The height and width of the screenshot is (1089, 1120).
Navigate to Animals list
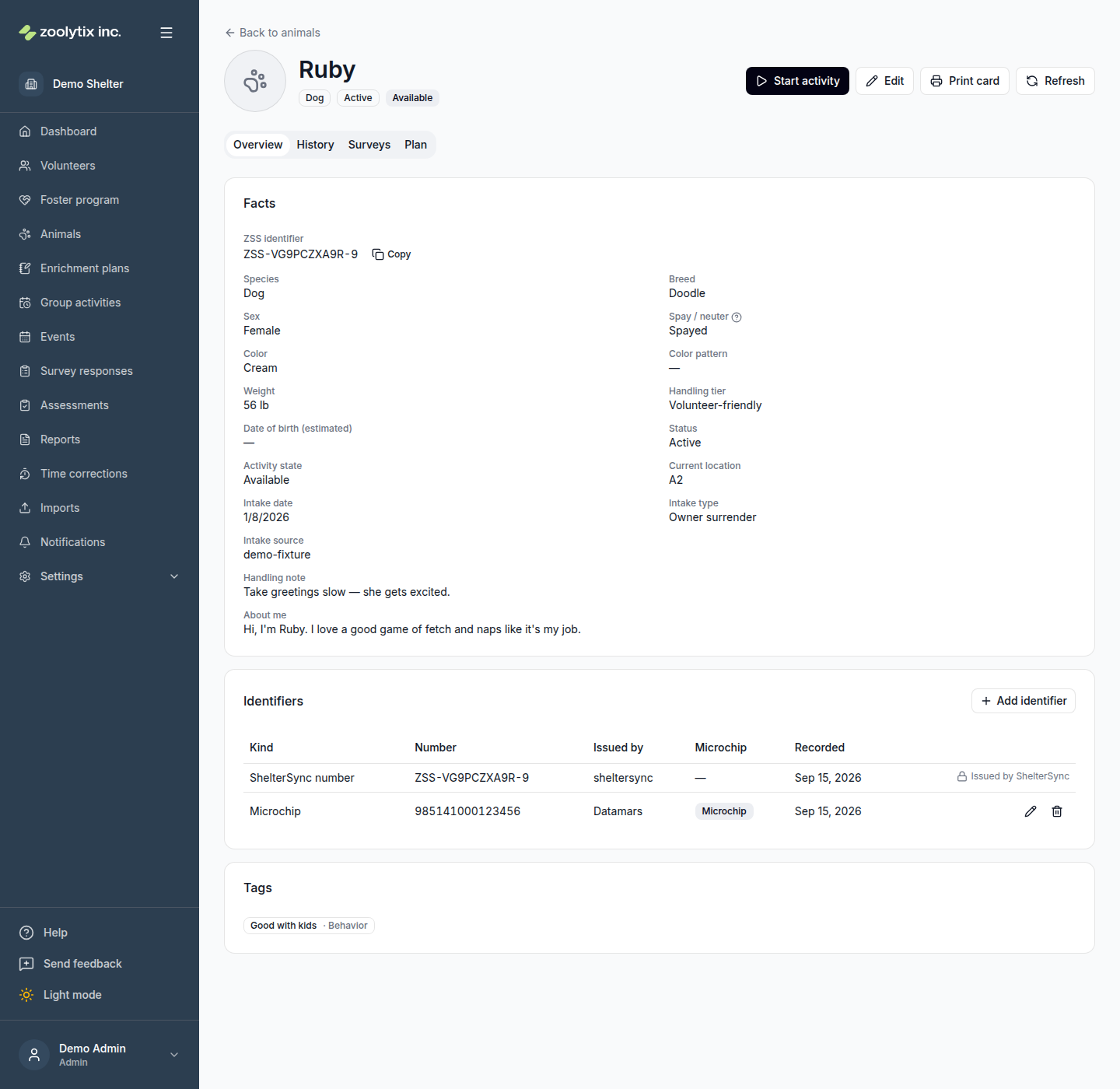click(100, 234)
